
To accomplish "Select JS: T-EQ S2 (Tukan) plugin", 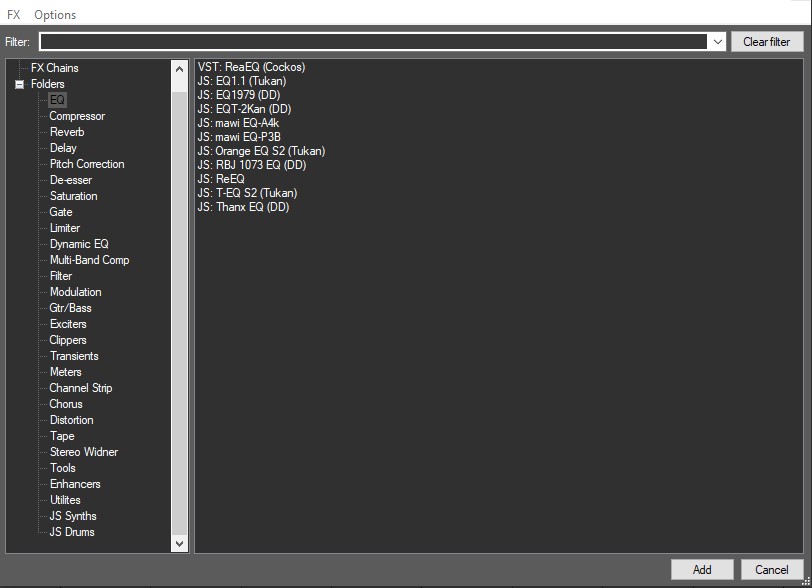I will 247,193.
